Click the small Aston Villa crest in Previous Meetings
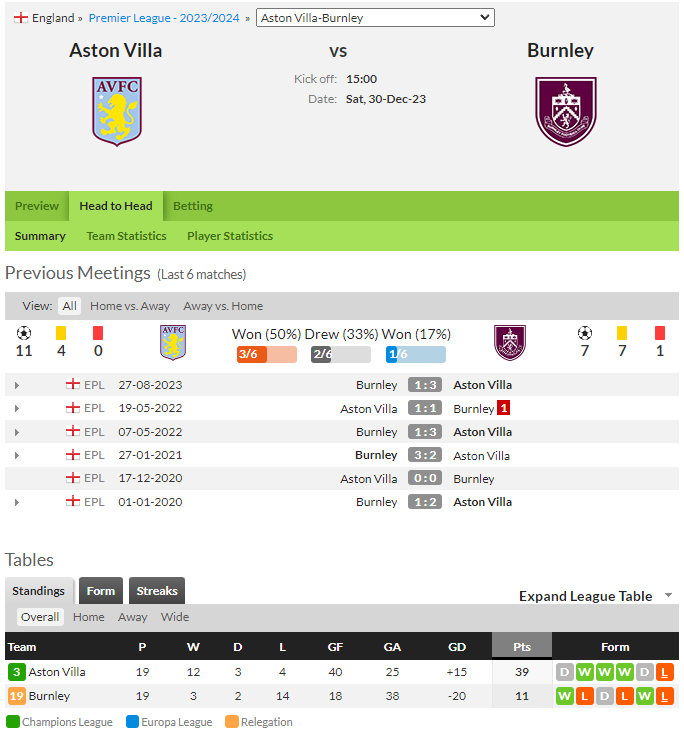This screenshot has height=743, width=684. (x=173, y=343)
